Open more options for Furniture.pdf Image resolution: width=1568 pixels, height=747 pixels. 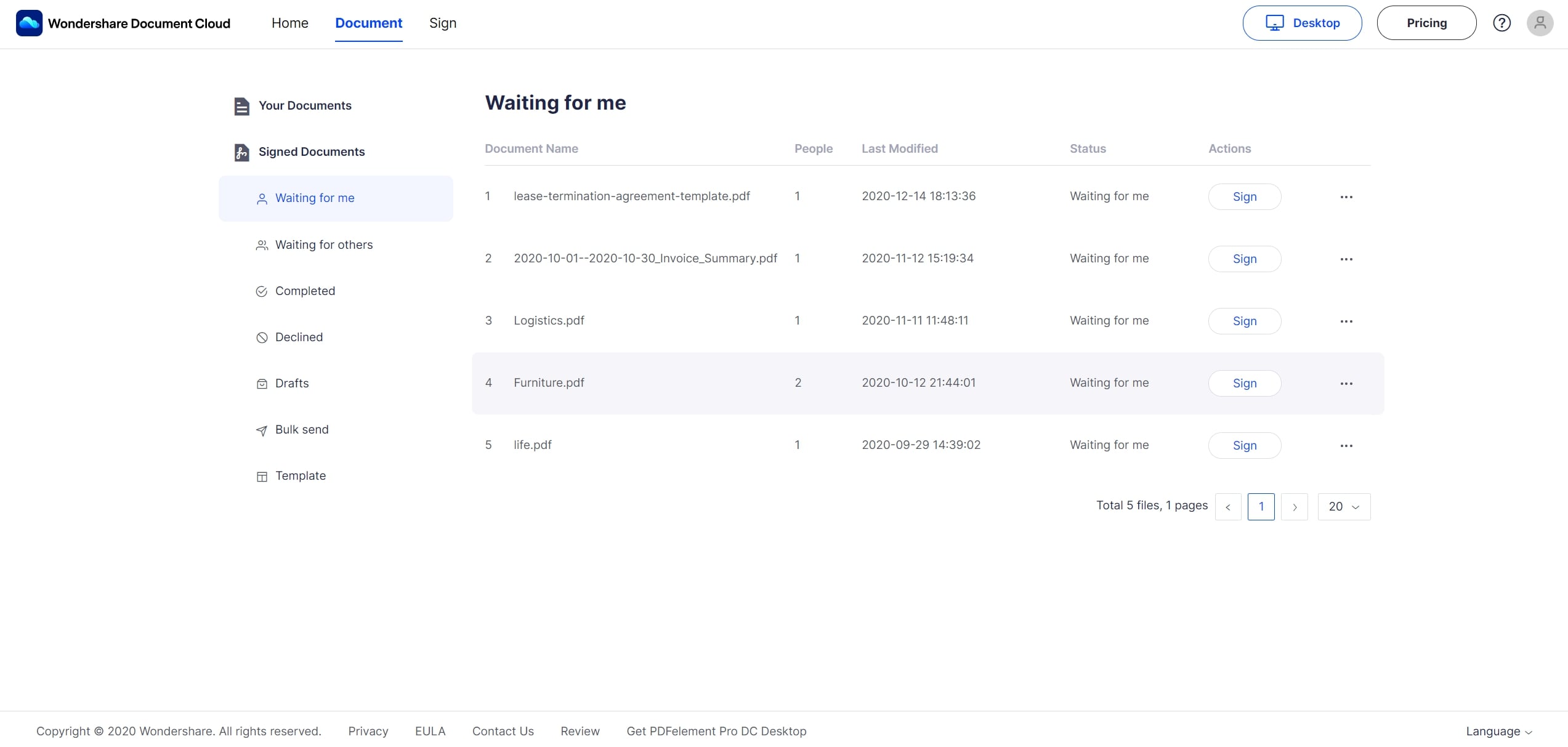[1346, 383]
